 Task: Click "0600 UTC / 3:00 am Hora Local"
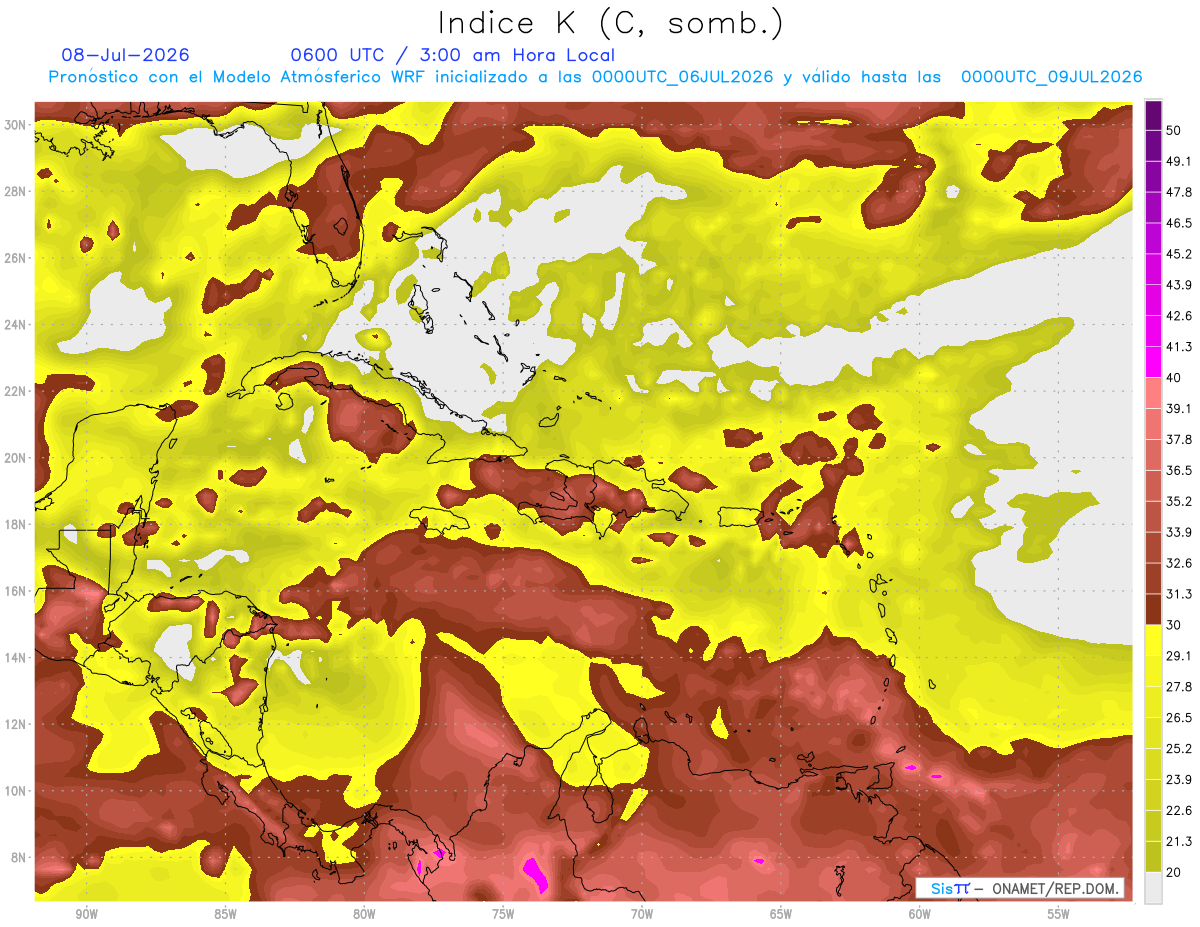pos(452,55)
